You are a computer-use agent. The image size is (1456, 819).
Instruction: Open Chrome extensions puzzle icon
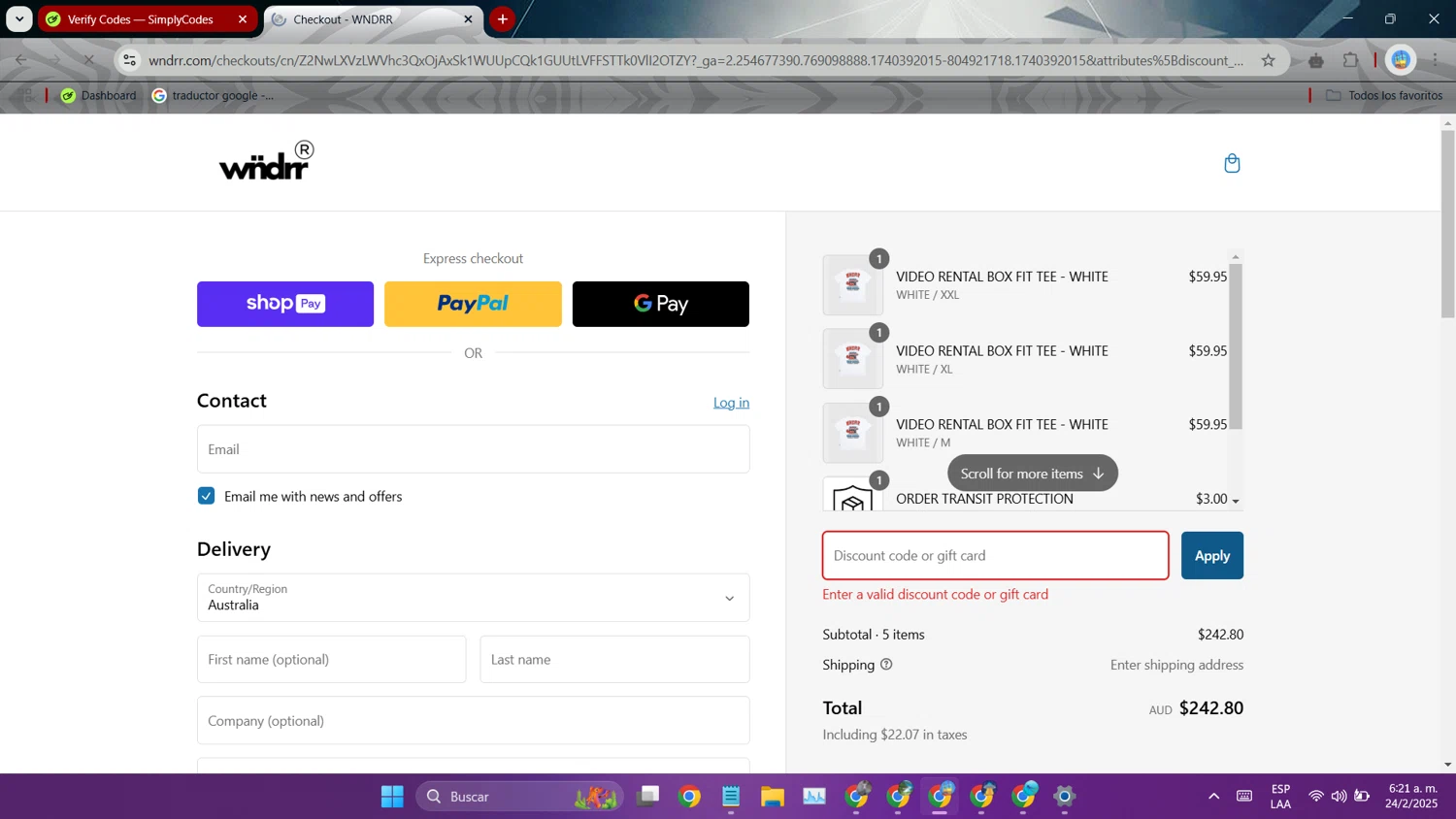[1350, 60]
